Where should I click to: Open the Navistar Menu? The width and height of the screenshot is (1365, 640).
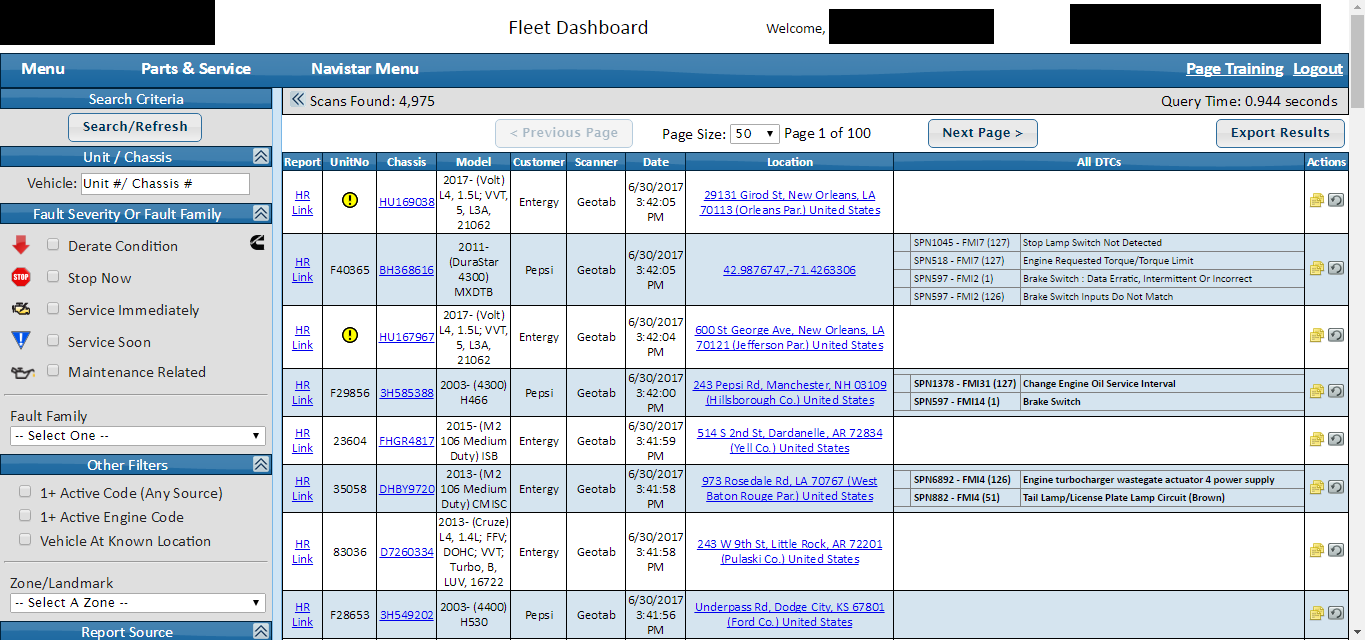coord(365,69)
